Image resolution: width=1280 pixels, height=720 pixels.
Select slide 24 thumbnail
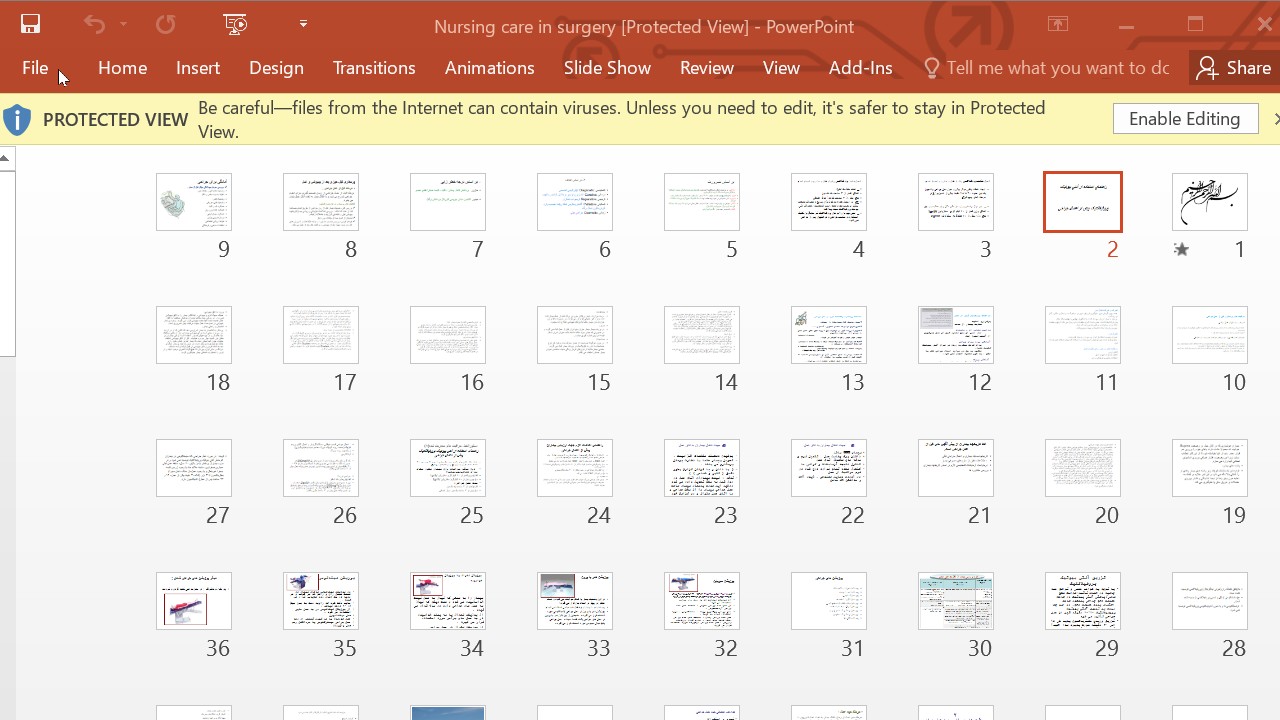click(575, 468)
